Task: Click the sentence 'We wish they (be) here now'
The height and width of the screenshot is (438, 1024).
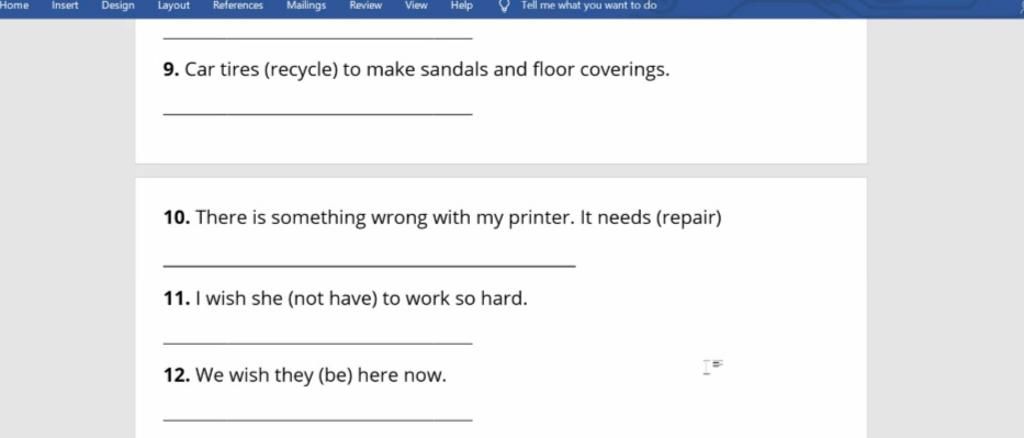Action: pyautogui.click(x=305, y=375)
